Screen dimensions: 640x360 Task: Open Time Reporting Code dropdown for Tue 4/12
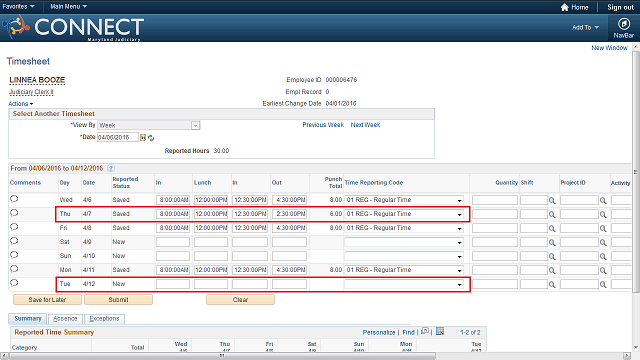[404, 284]
